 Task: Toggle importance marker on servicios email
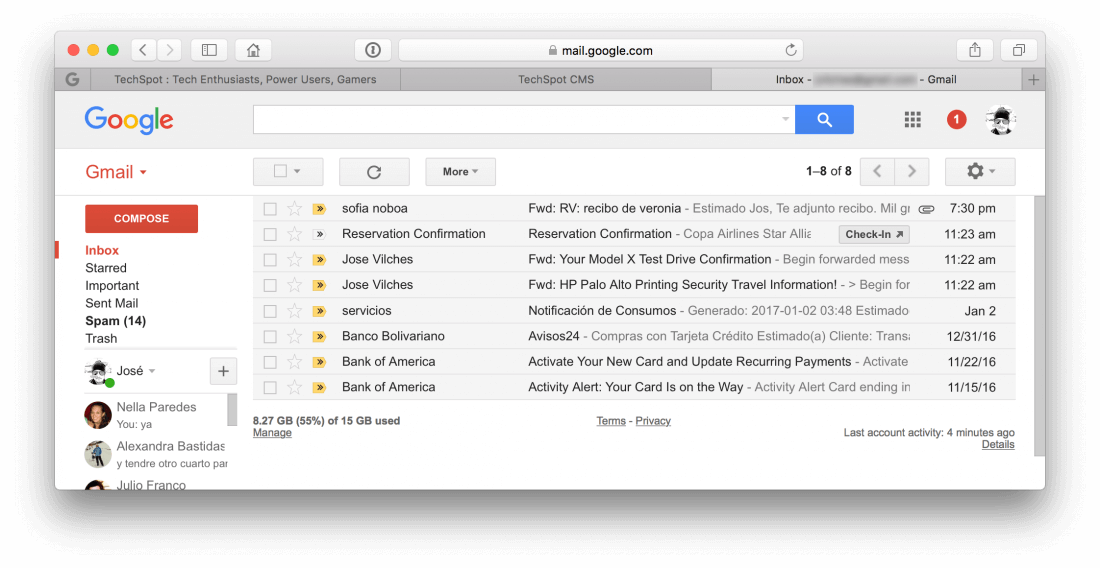[x=319, y=311]
